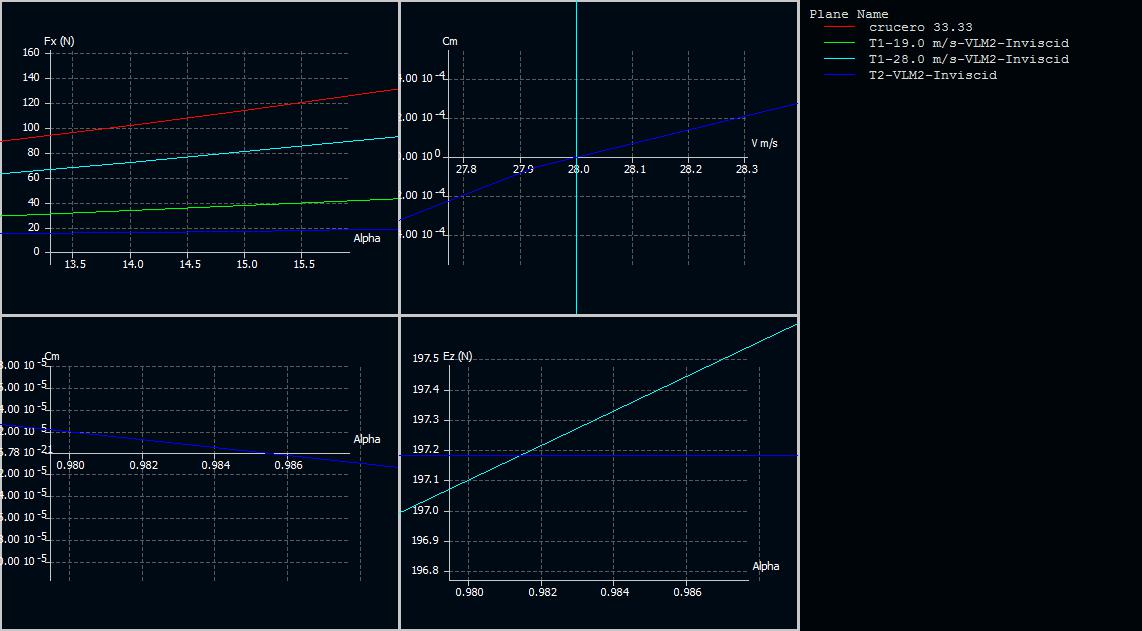This screenshot has width=1142, height=631.
Task: Click the red line swatch beside crucero 33.33
Action: [x=839, y=28]
